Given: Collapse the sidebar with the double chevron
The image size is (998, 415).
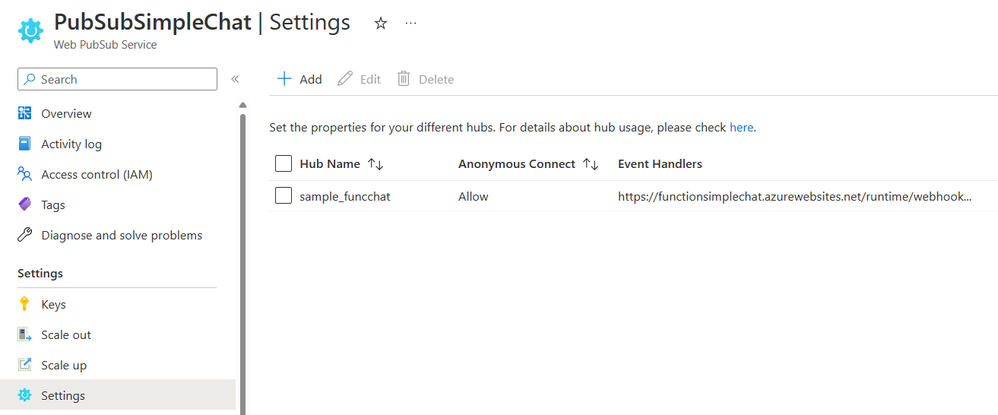Looking at the screenshot, I should coord(235,79).
